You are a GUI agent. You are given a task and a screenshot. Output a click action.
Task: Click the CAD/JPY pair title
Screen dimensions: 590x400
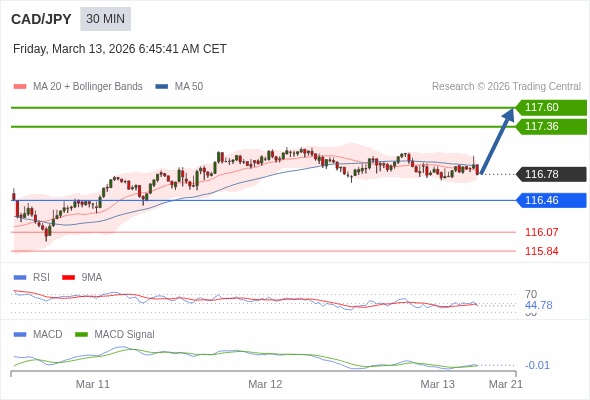coord(41,19)
